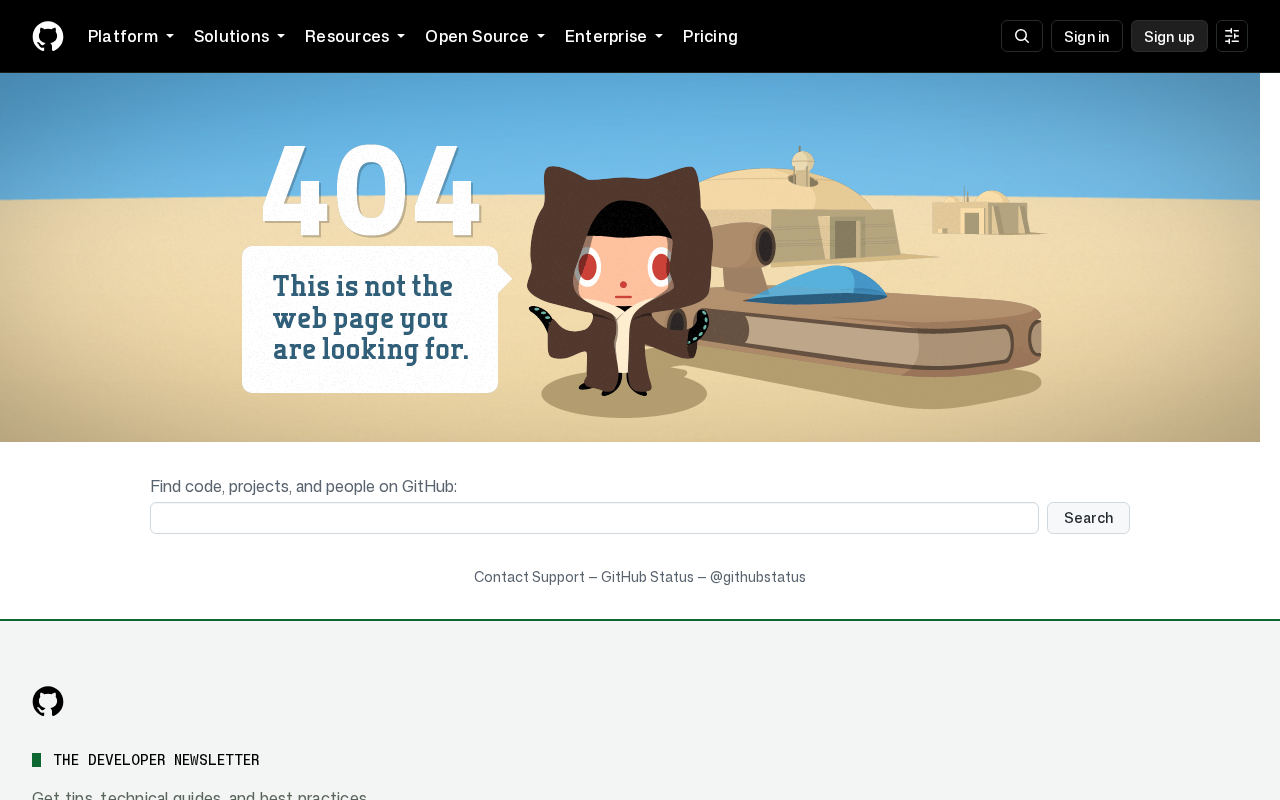Expand the Platform dropdown menu
This screenshot has height=800, width=1280.
pyautogui.click(x=131, y=36)
